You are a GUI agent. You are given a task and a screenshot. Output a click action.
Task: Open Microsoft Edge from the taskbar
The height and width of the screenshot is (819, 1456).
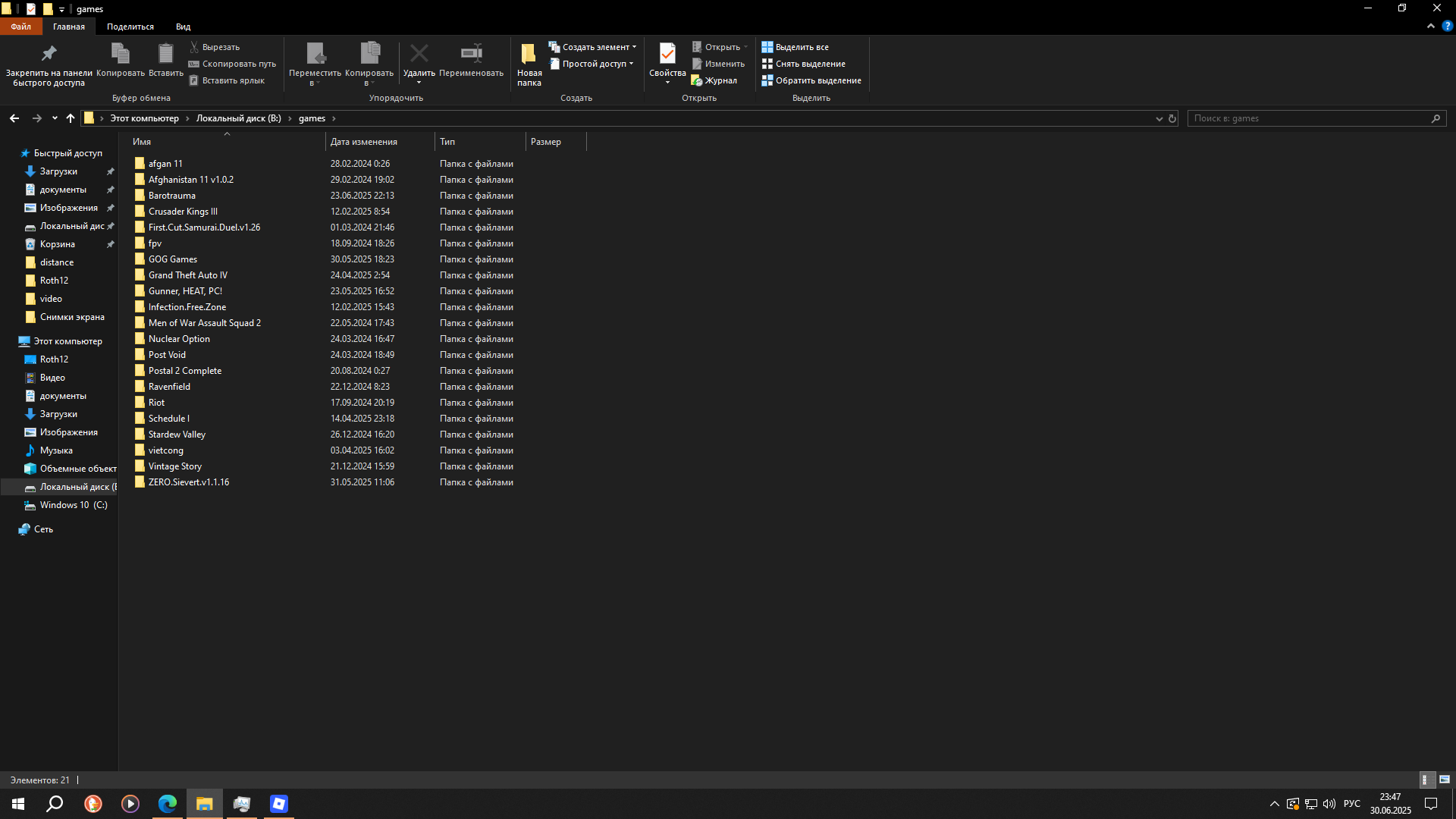[168, 804]
